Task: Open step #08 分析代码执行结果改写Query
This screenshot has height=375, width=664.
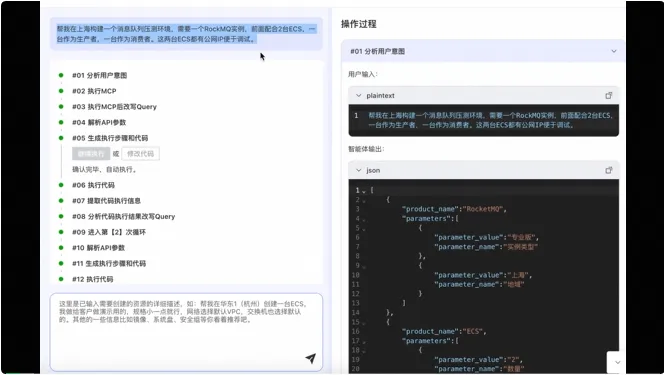Action: pyautogui.click(x=123, y=216)
